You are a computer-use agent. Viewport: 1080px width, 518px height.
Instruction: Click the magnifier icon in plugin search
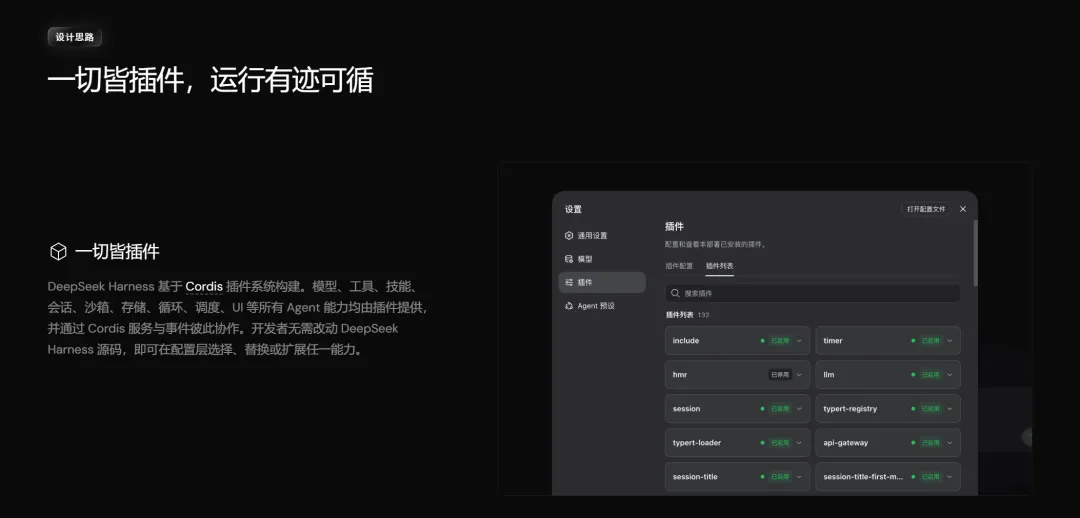click(676, 293)
